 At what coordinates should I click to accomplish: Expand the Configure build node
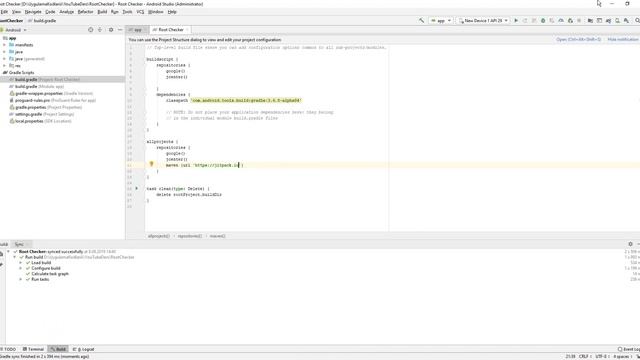tap(21, 269)
